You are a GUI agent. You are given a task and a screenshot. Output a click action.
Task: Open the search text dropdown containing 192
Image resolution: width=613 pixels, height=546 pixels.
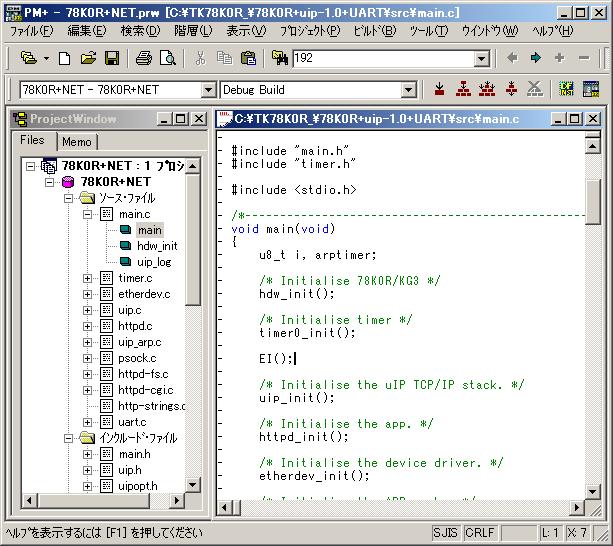(x=481, y=58)
